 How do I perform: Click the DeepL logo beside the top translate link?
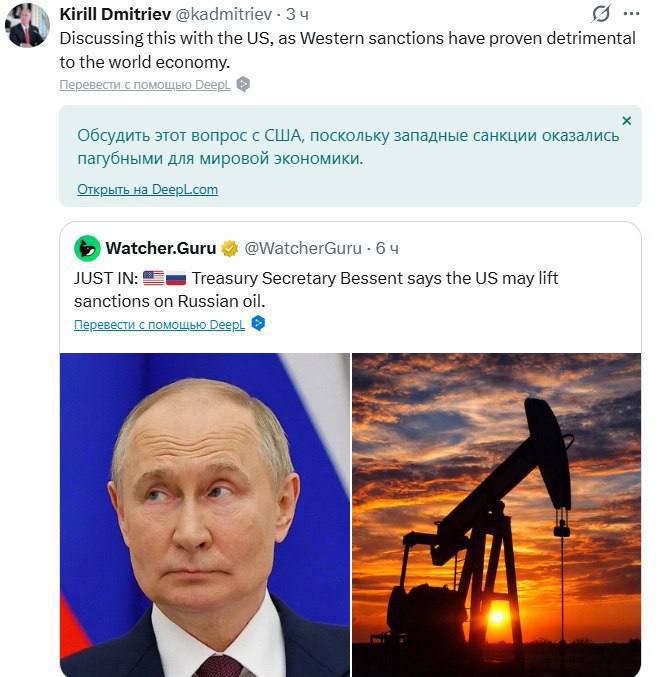click(243, 85)
